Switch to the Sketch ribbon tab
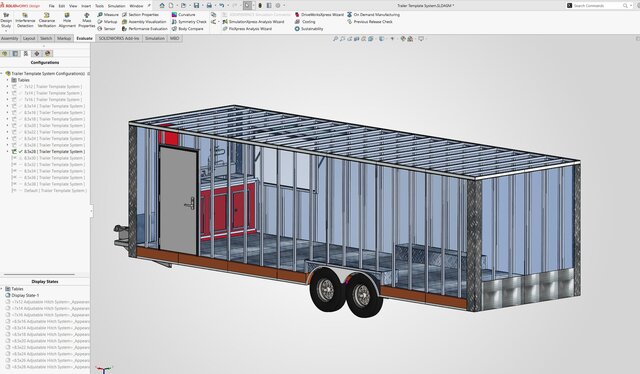This screenshot has width=640, height=374. (x=46, y=38)
